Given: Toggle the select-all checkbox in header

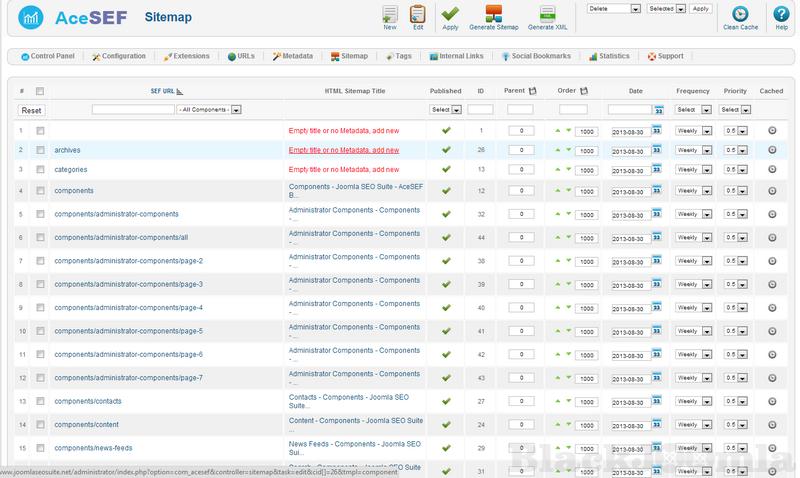Looking at the screenshot, I should point(40,91).
